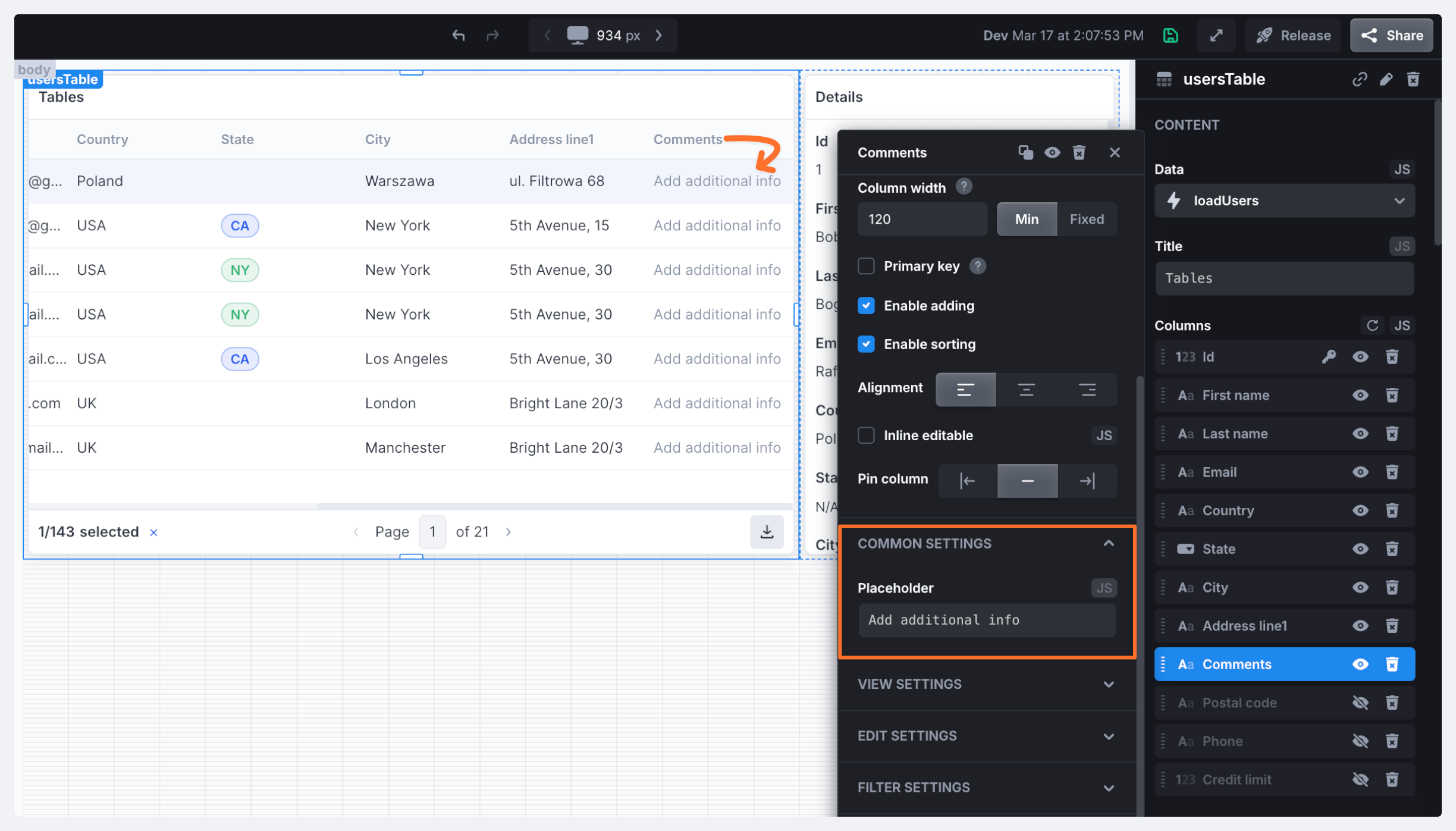Click the fullscreen expand icon in top bar
This screenshot has width=1456, height=831.
click(x=1216, y=36)
